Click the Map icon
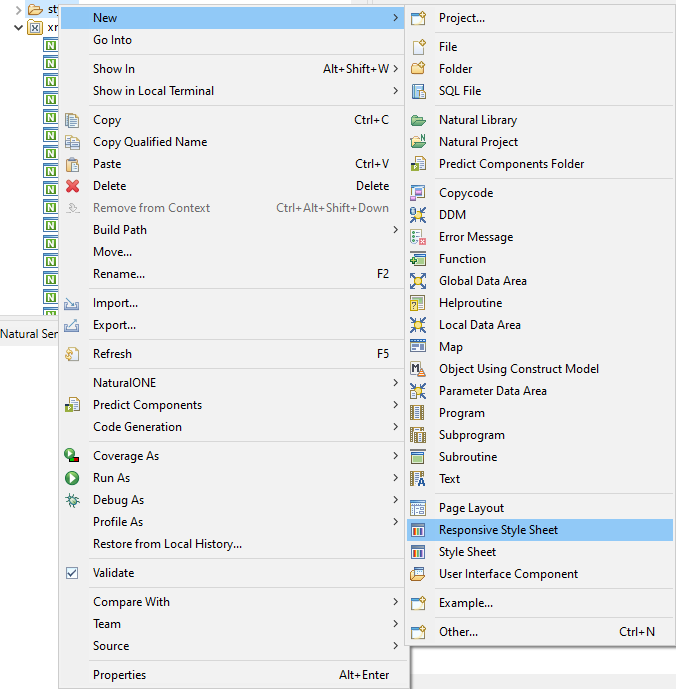 coord(418,347)
